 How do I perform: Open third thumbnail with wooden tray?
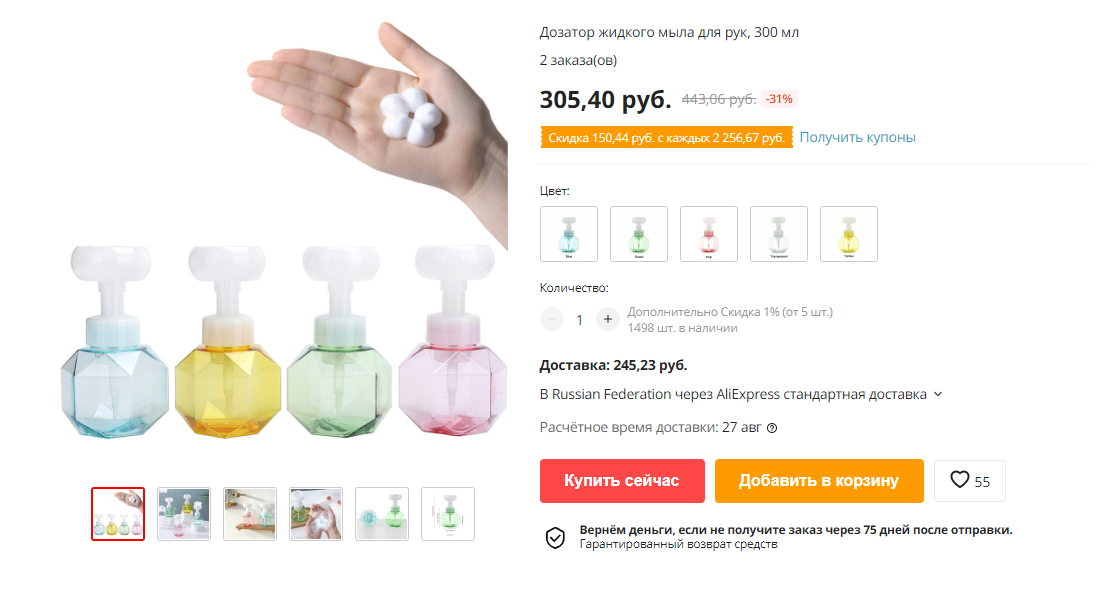(x=249, y=514)
